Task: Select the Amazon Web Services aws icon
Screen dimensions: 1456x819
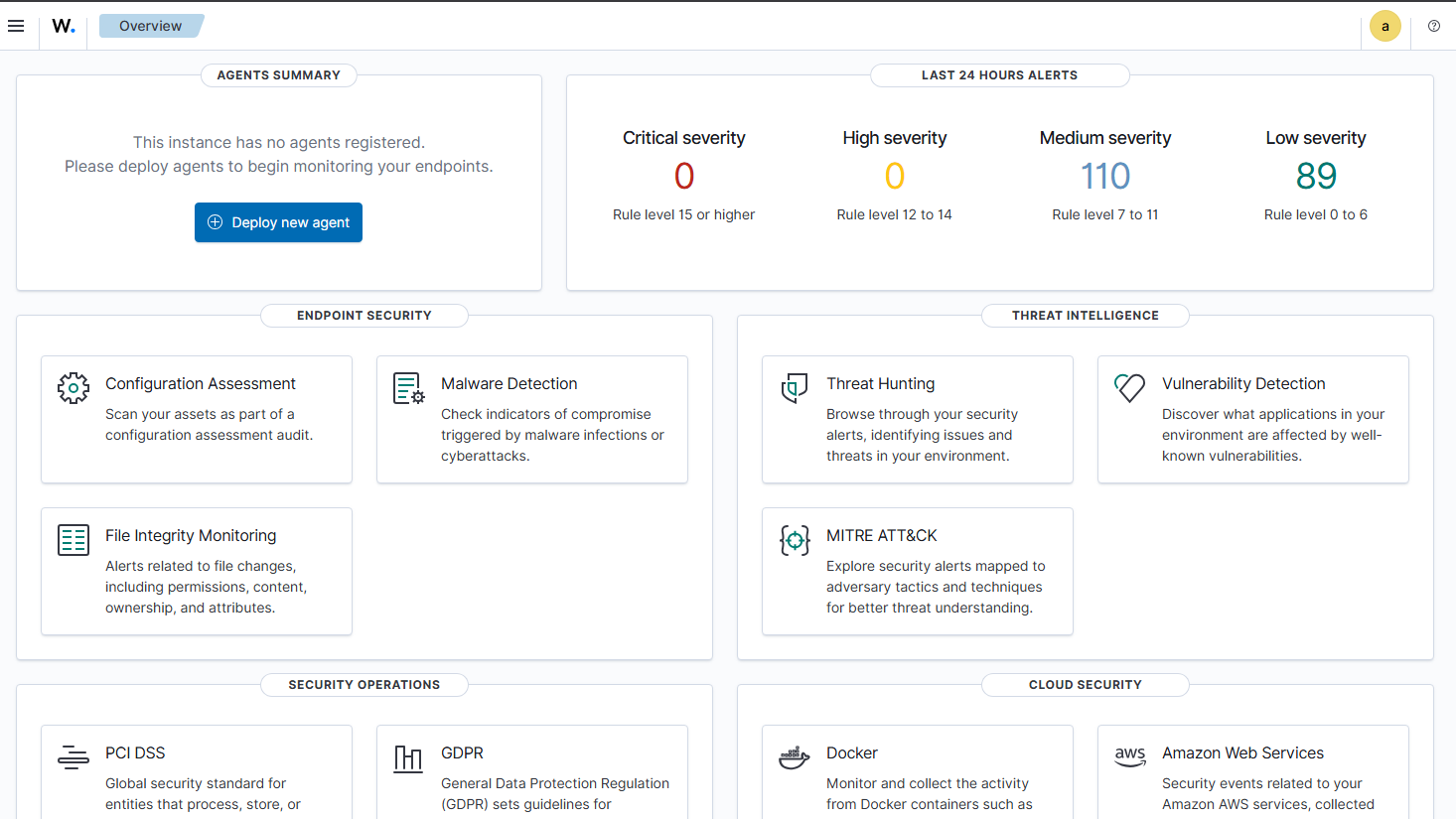Action: pos(1130,757)
